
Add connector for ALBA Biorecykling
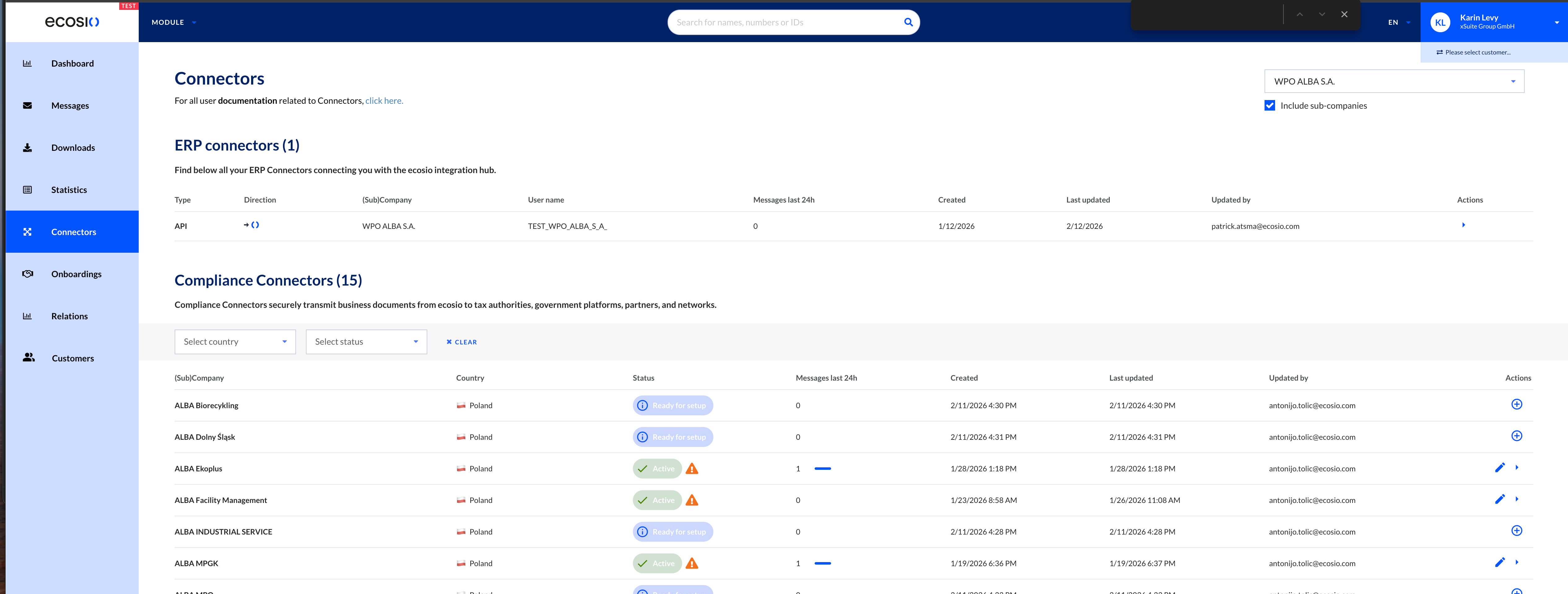pyautogui.click(x=1516, y=405)
